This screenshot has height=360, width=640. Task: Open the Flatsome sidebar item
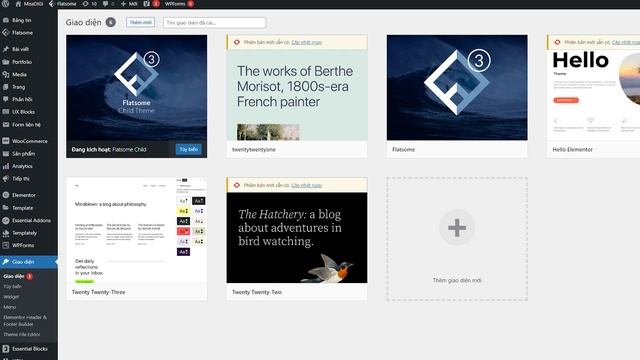pos(29,33)
